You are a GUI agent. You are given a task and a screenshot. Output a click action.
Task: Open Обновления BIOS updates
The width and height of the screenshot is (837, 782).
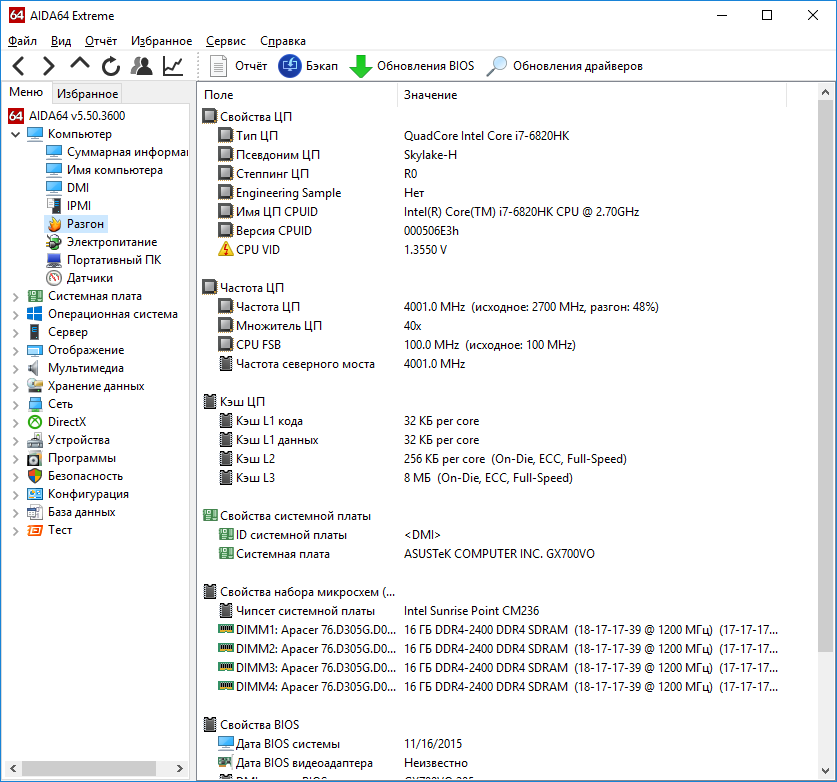[x=412, y=66]
